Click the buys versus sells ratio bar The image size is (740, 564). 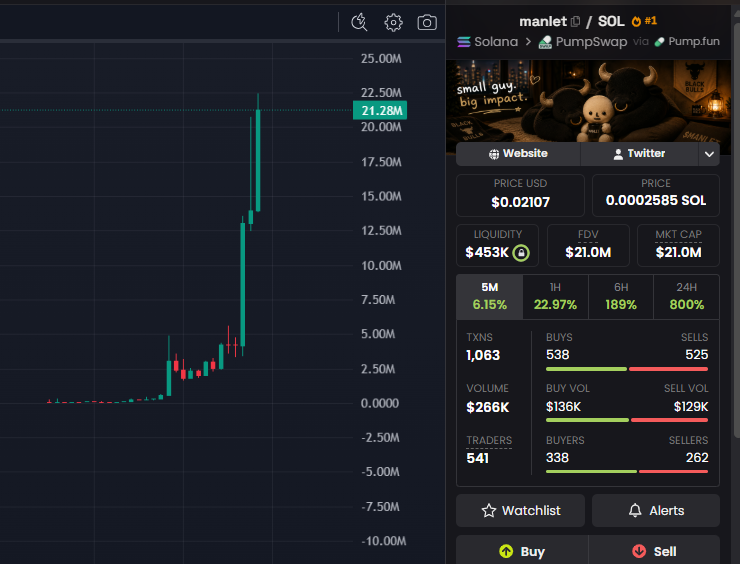[x=627, y=369]
